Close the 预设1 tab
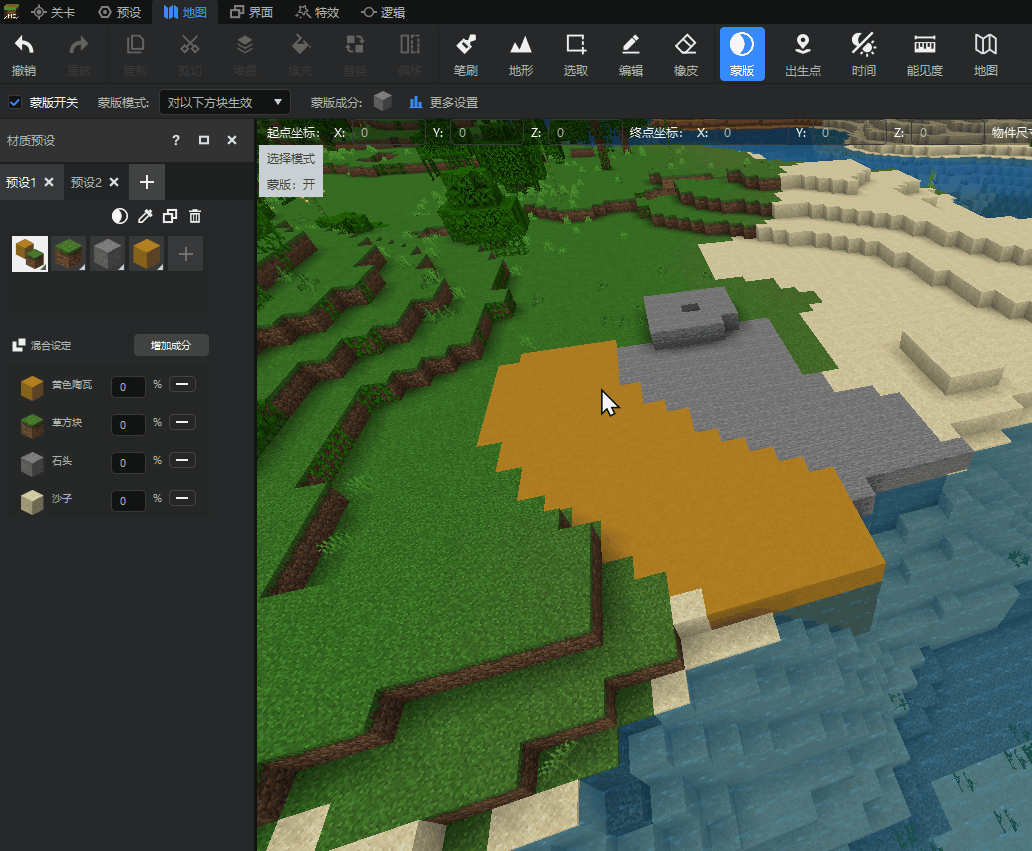 point(49,182)
